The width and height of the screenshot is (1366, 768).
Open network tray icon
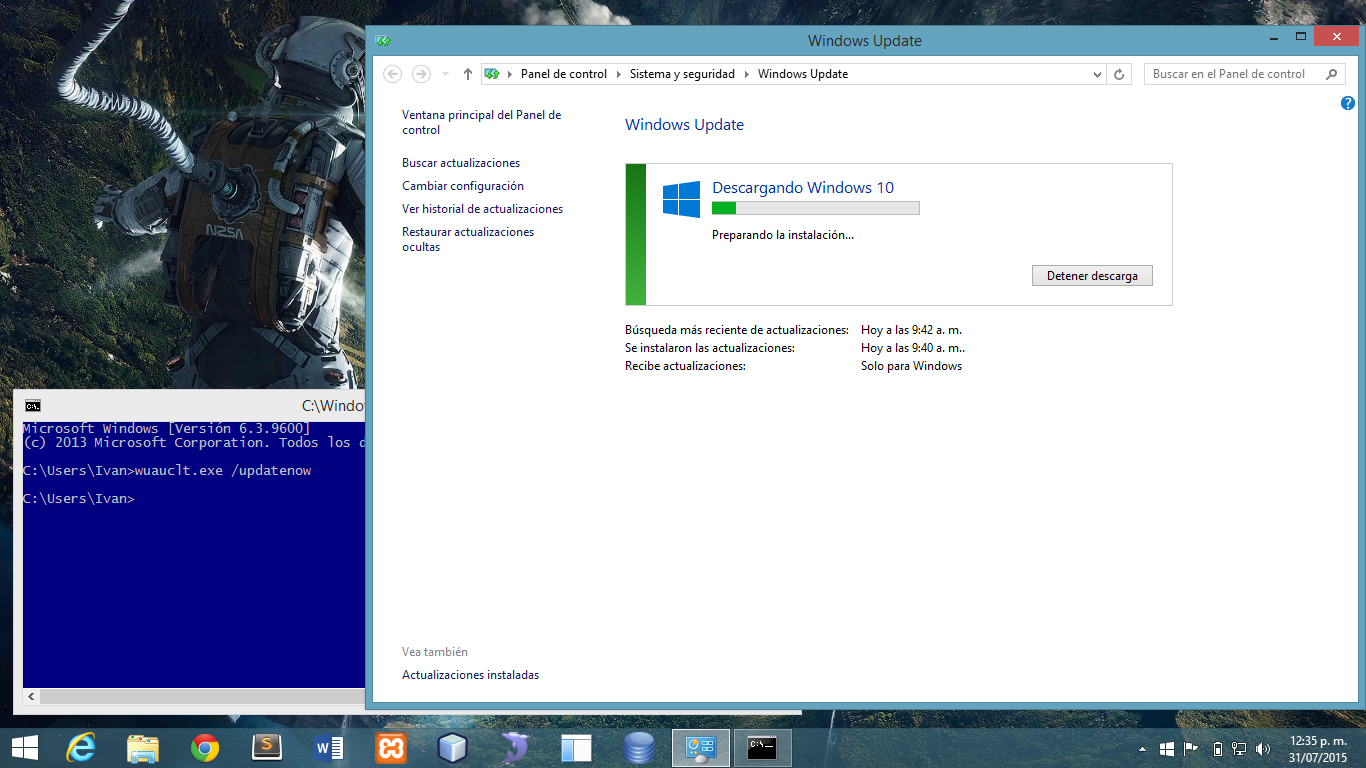pos(1239,748)
